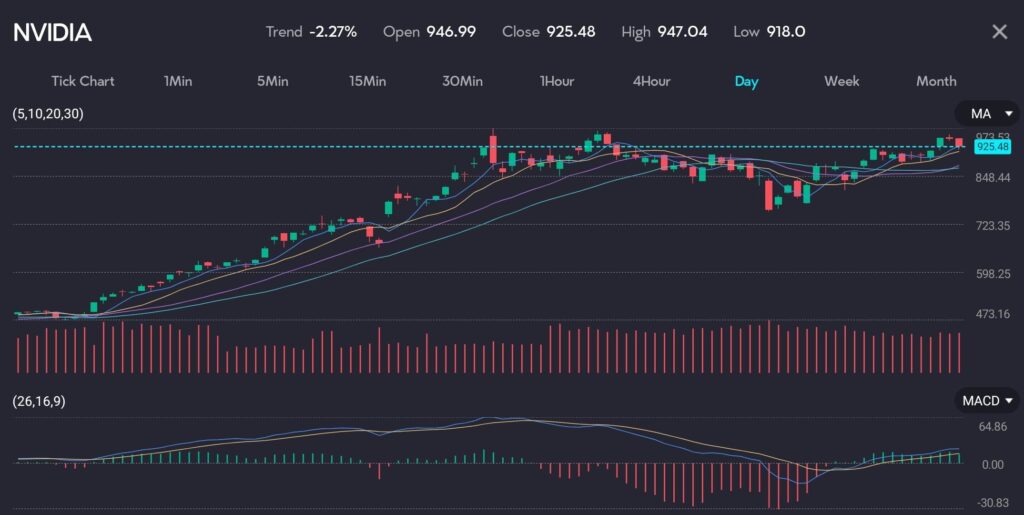
Task: Select the Day timeframe
Action: pyautogui.click(x=746, y=81)
